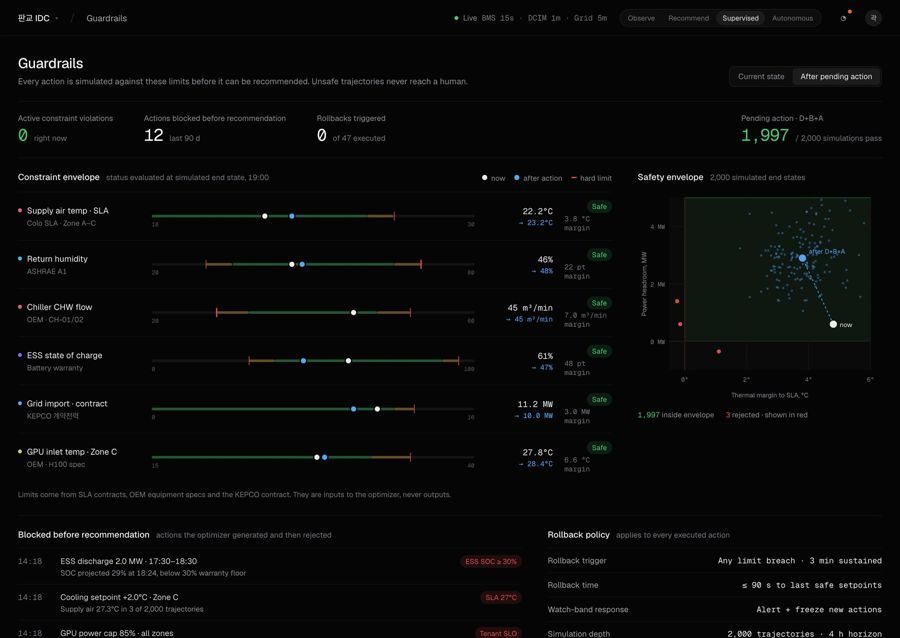Switch to Autonomous mode
Viewport: 900px width, 638px height.
click(x=792, y=18)
